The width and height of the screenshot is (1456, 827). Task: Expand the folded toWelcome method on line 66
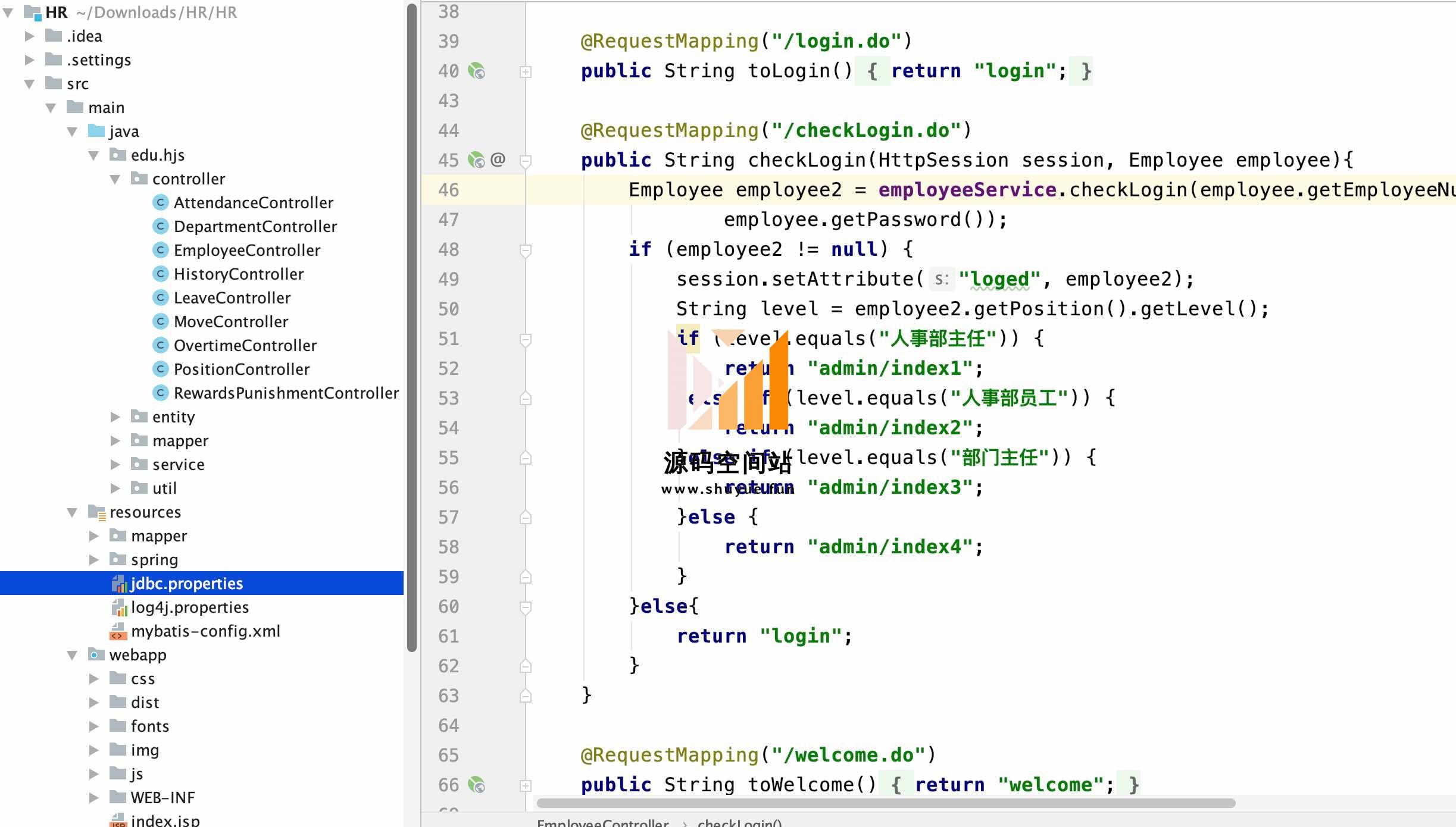point(526,785)
